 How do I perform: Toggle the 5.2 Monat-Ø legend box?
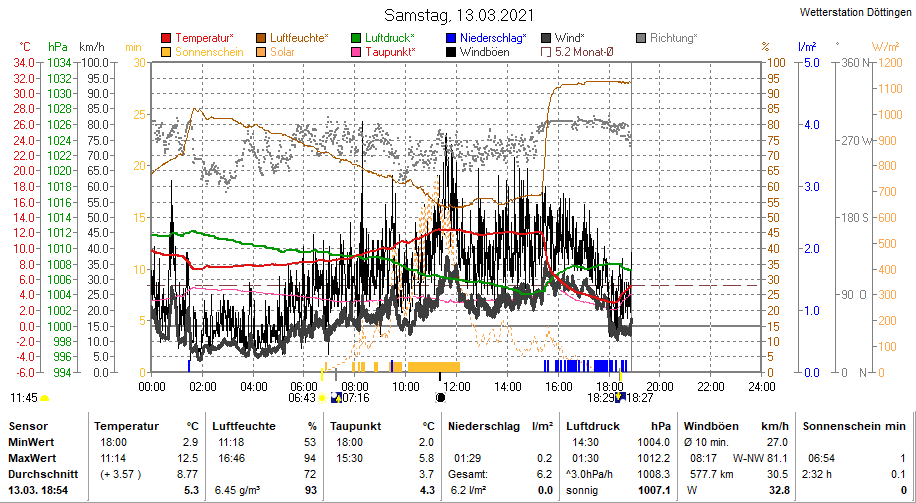546,52
